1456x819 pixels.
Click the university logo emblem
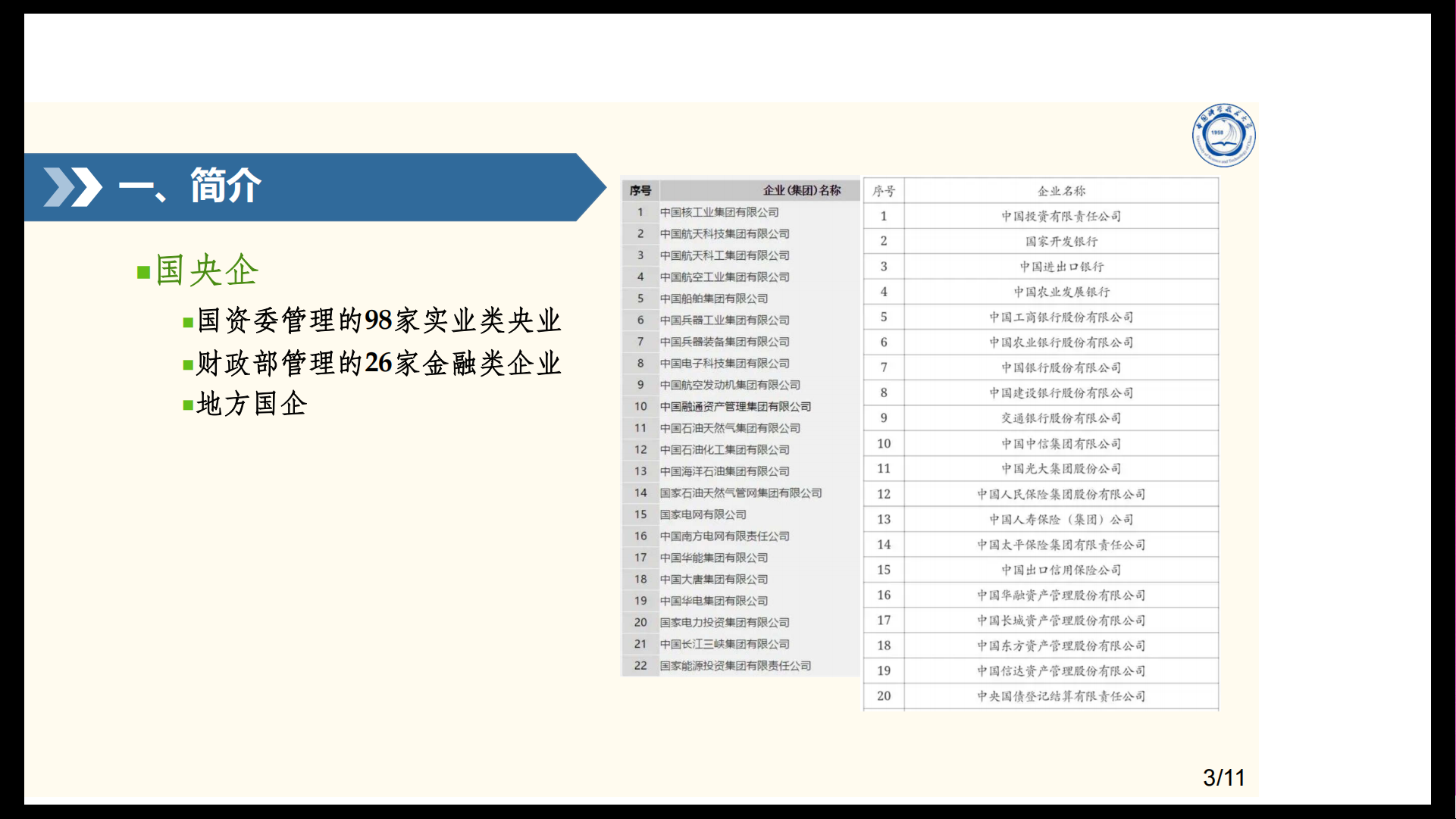(x=1223, y=136)
